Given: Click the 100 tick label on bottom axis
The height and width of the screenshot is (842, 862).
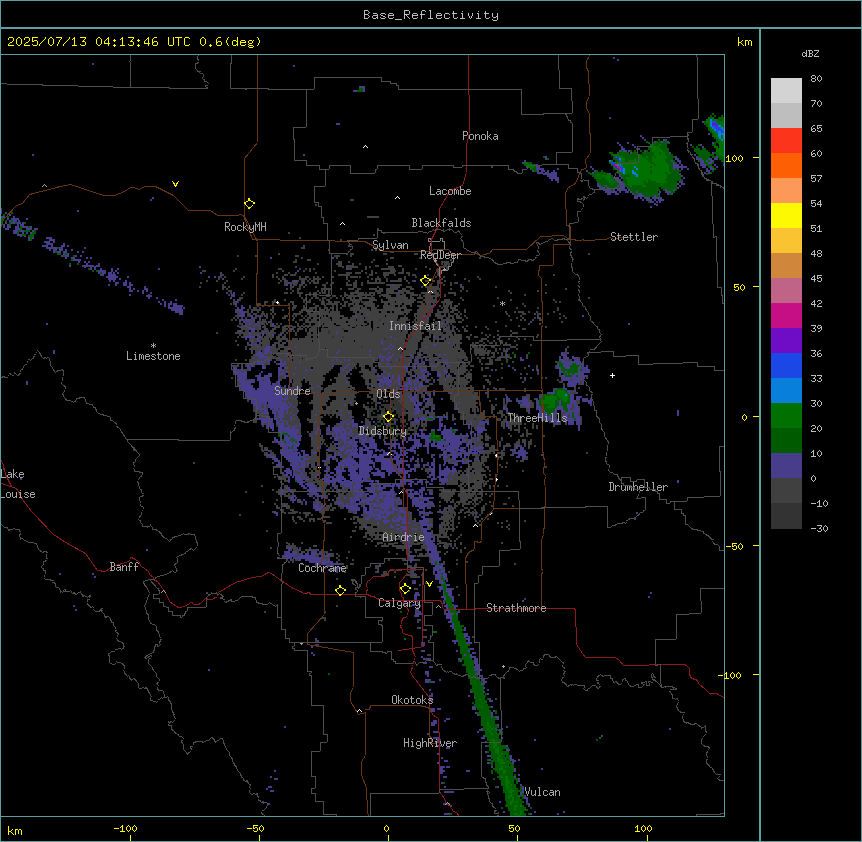Looking at the screenshot, I should click(x=643, y=829).
